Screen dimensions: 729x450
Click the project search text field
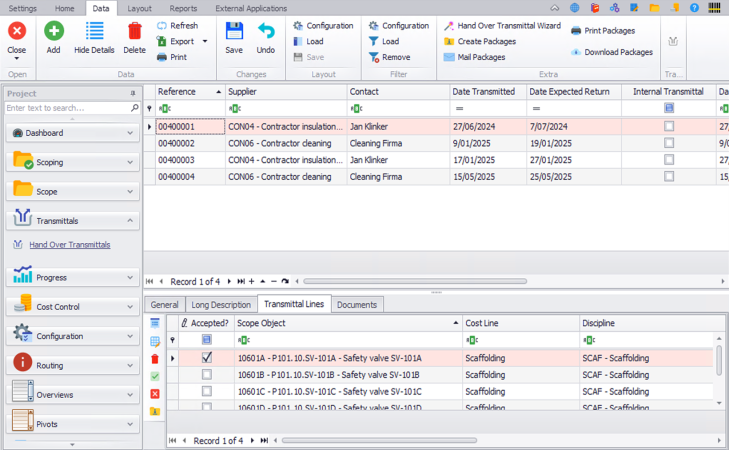point(66,108)
